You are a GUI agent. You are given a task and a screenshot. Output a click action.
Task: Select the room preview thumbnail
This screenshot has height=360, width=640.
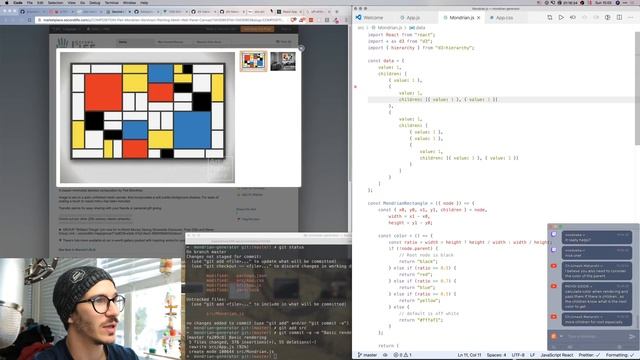(x=283, y=61)
